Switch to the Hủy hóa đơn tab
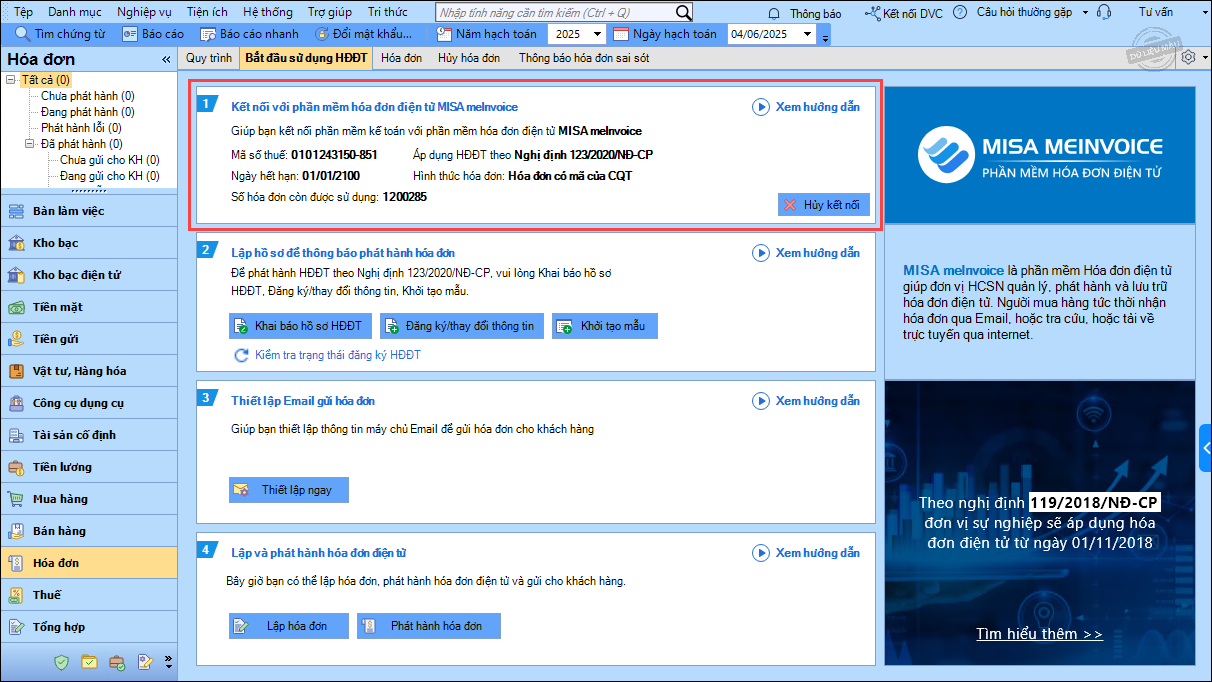The image size is (1212, 682). [x=469, y=58]
